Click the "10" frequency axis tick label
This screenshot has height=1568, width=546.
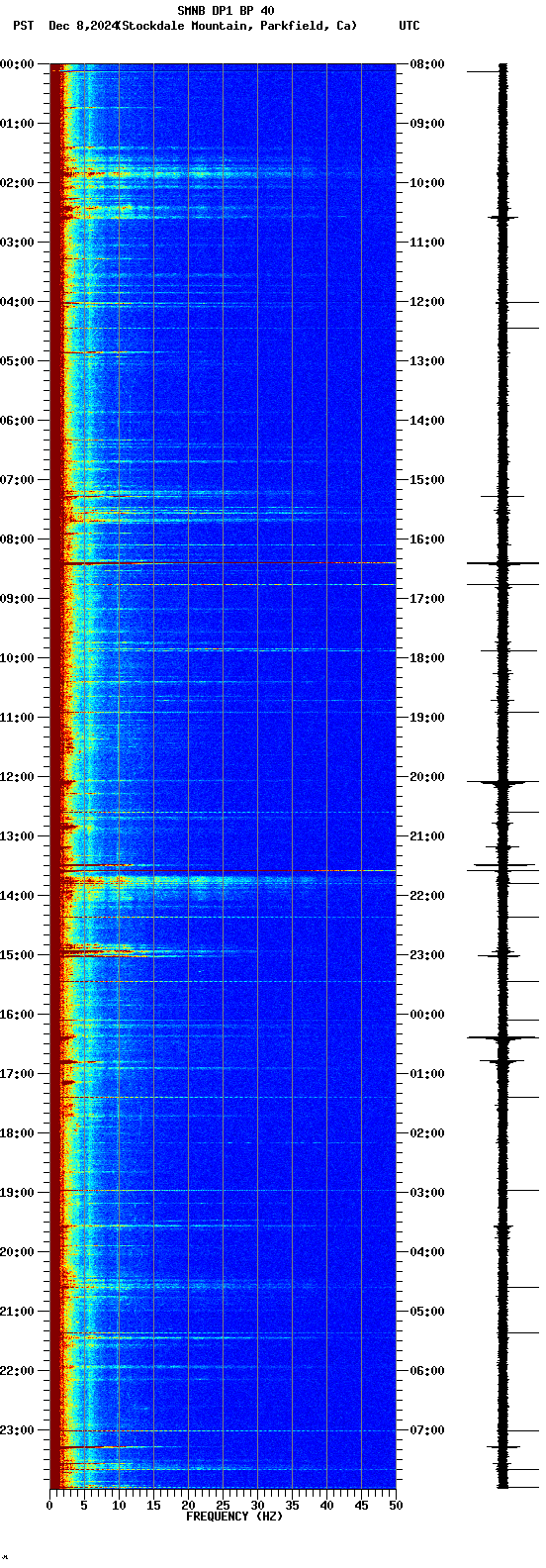click(119, 1506)
